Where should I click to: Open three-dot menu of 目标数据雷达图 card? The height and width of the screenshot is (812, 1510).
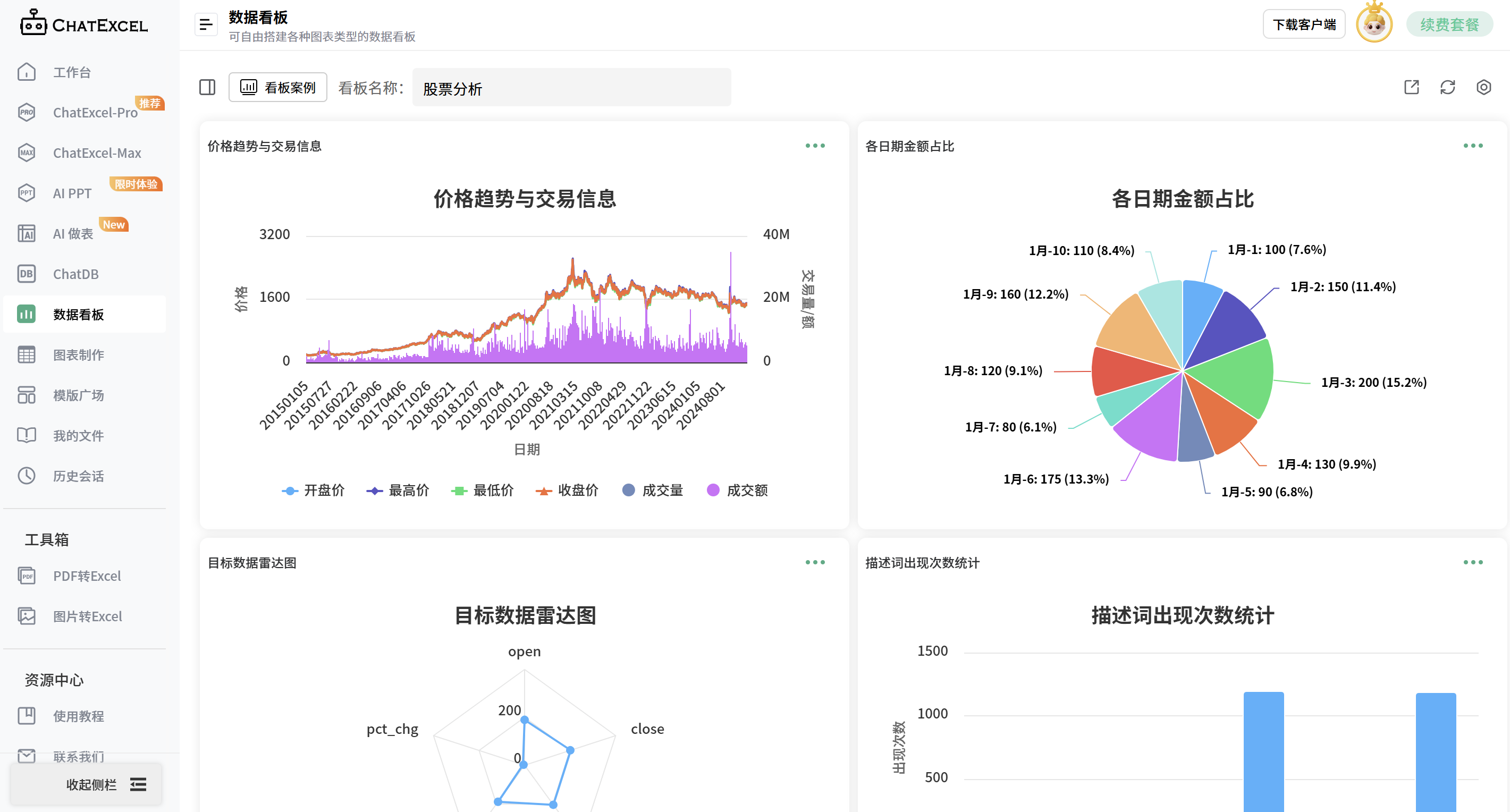pyautogui.click(x=815, y=562)
